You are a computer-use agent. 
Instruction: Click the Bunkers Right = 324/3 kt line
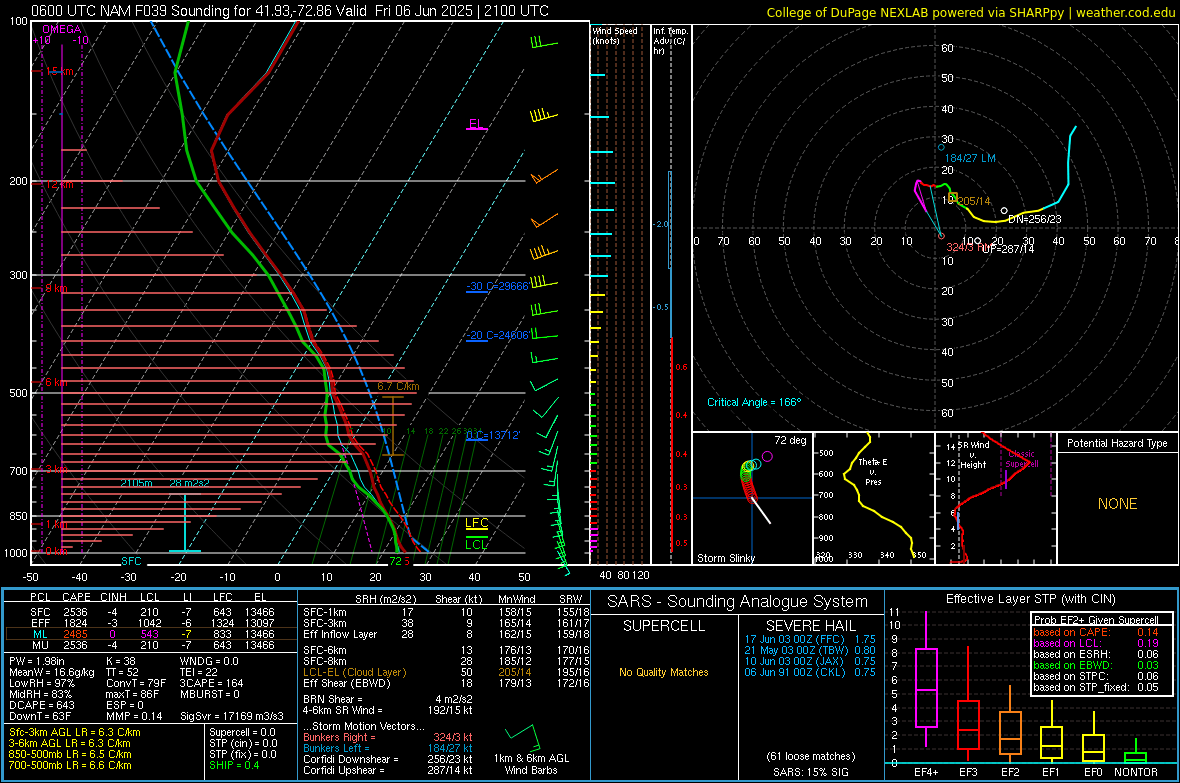(388, 737)
